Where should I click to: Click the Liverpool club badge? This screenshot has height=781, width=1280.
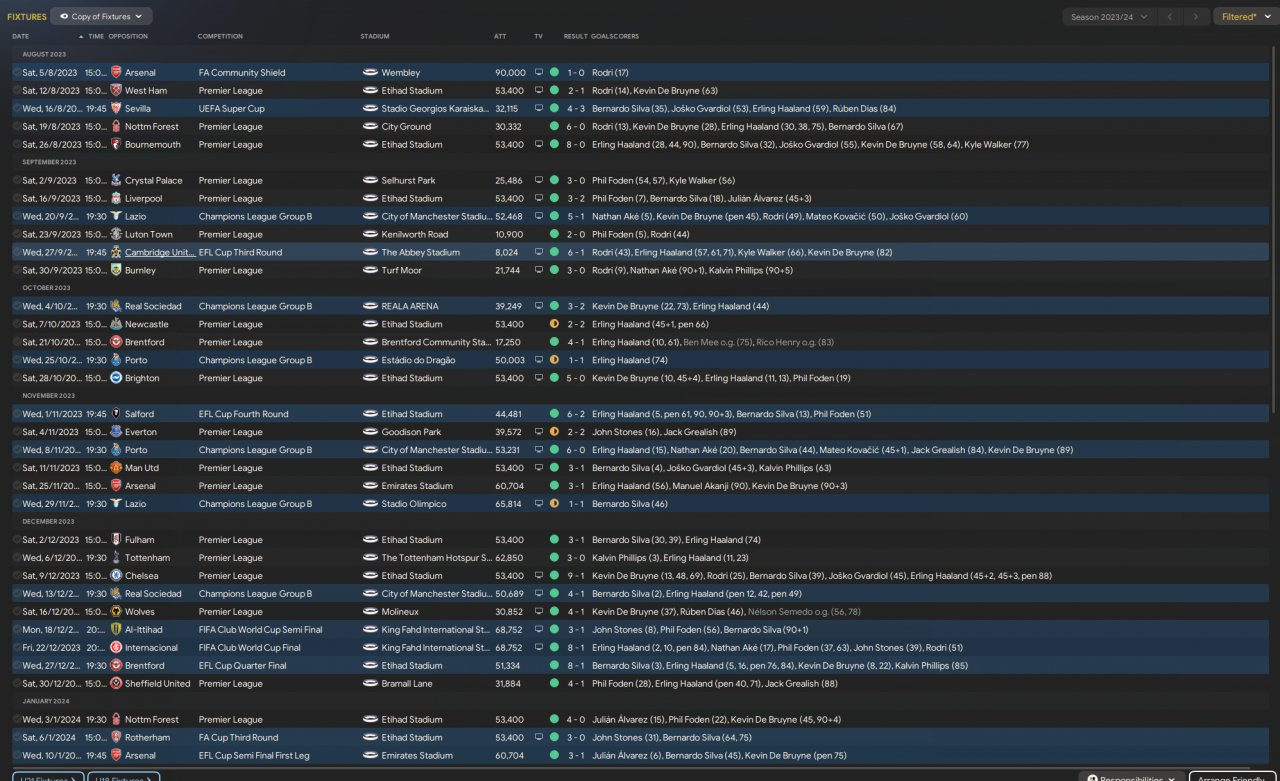(x=116, y=199)
